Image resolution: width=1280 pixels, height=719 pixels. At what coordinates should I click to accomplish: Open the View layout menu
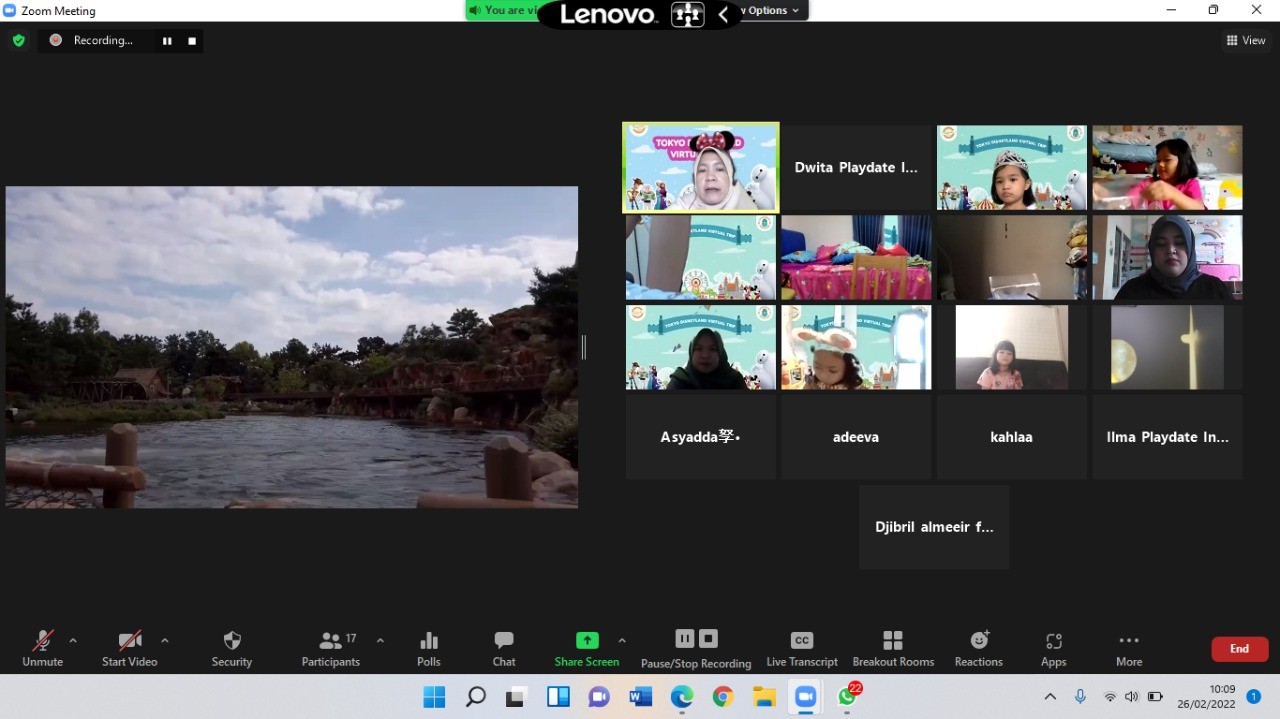click(x=1246, y=40)
